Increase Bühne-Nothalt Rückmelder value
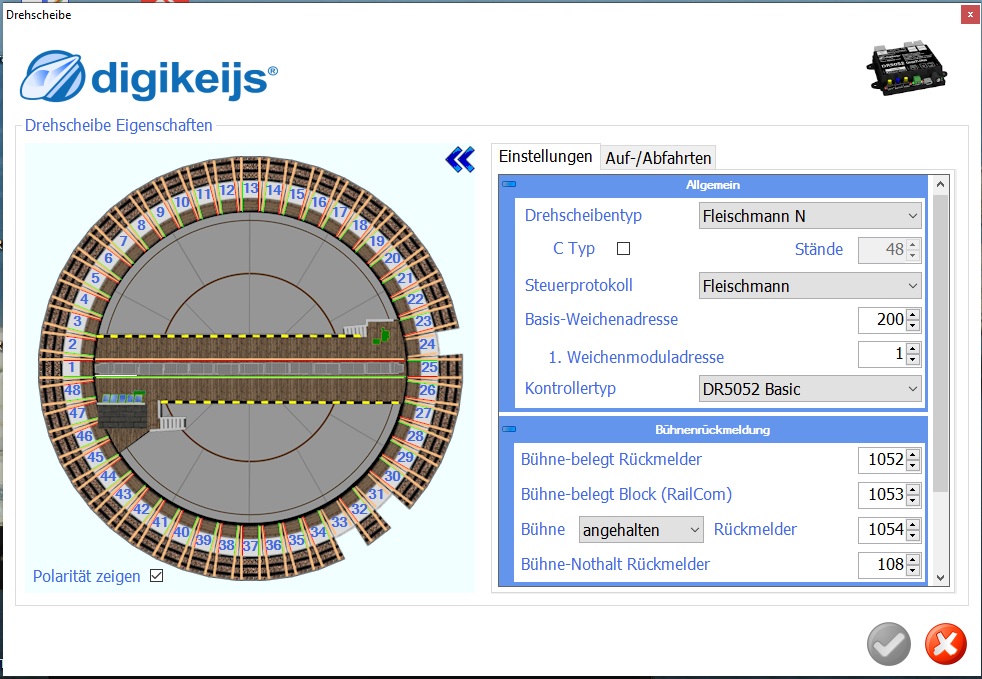 pos(913,559)
